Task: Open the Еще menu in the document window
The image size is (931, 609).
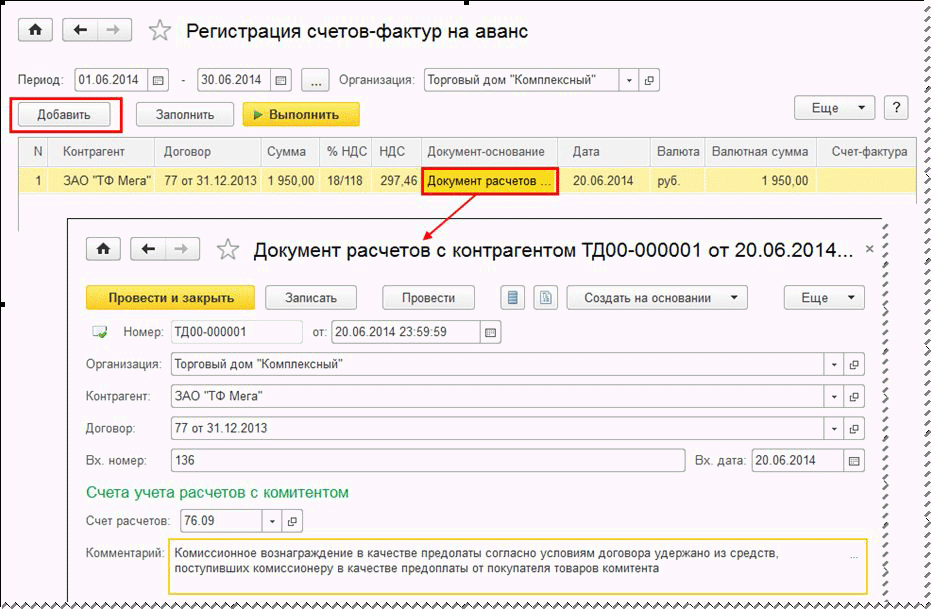Action: [x=824, y=297]
